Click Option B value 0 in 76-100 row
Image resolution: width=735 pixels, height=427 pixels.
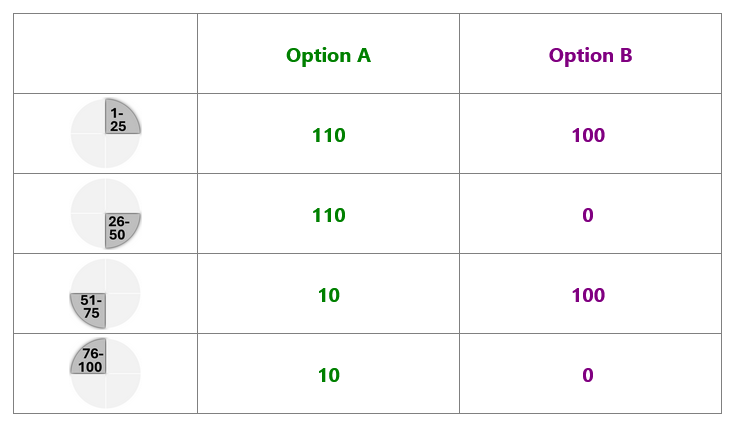(588, 375)
